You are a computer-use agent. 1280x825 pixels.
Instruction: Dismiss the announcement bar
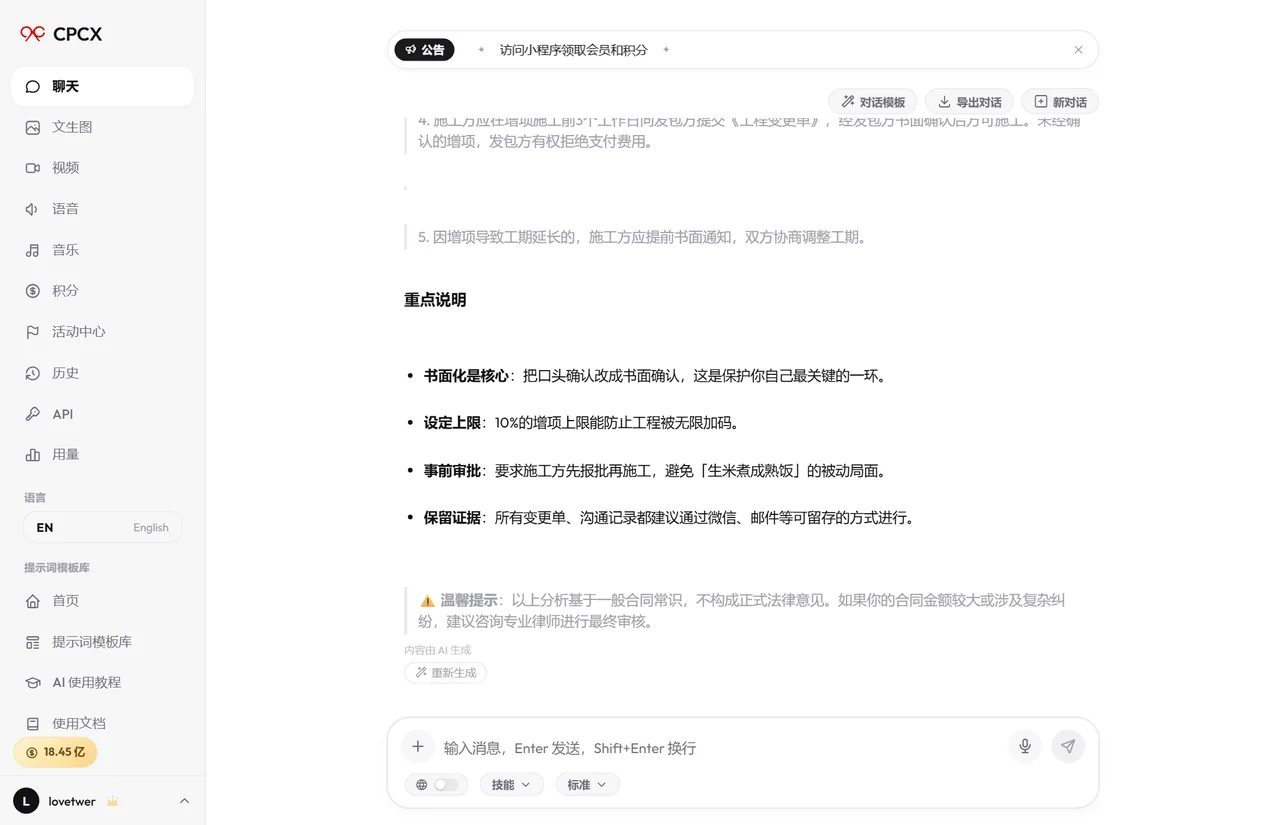[x=1078, y=50]
